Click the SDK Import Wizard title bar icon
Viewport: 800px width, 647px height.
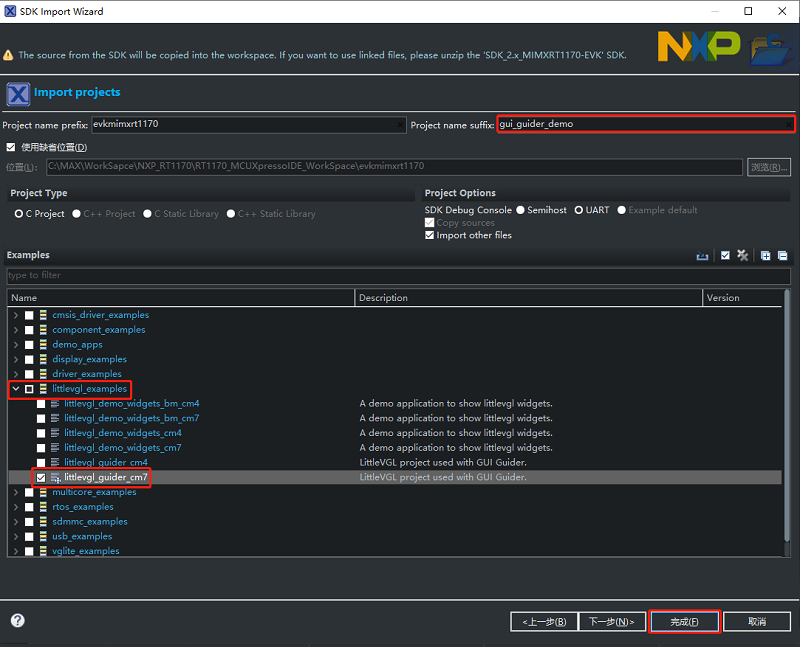(10, 11)
